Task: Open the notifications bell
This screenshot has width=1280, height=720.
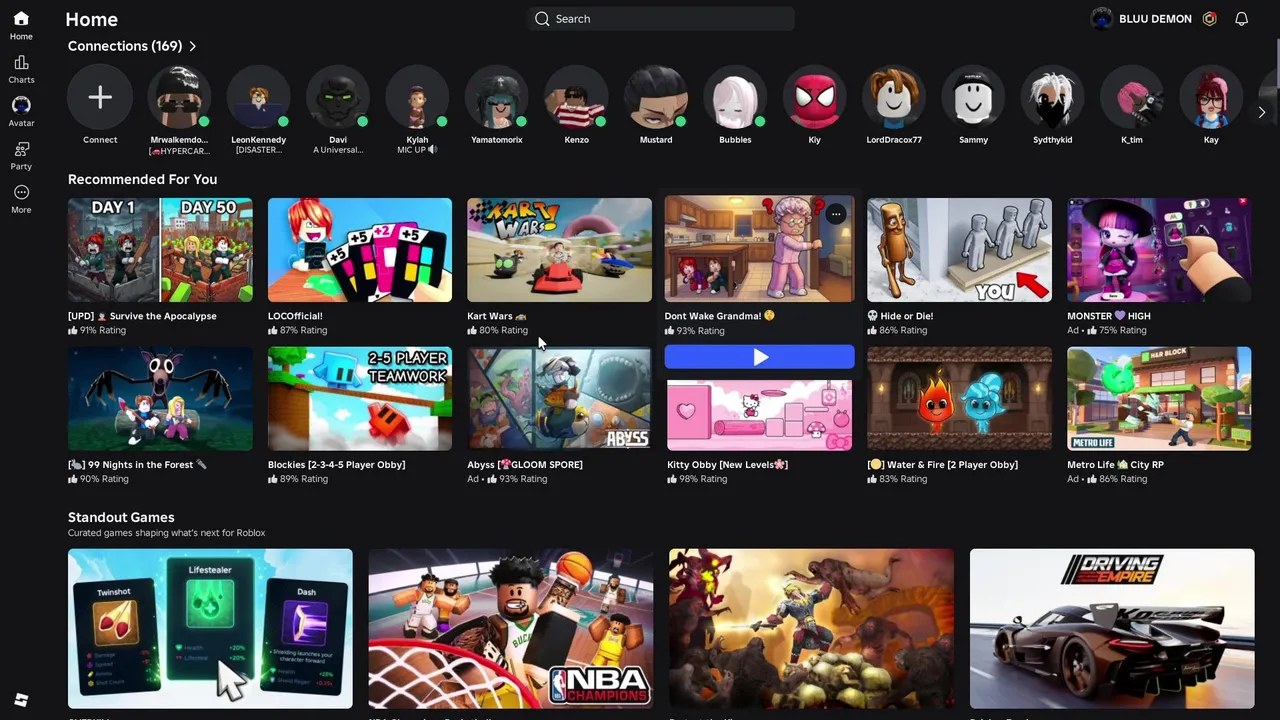Action: click(x=1241, y=19)
